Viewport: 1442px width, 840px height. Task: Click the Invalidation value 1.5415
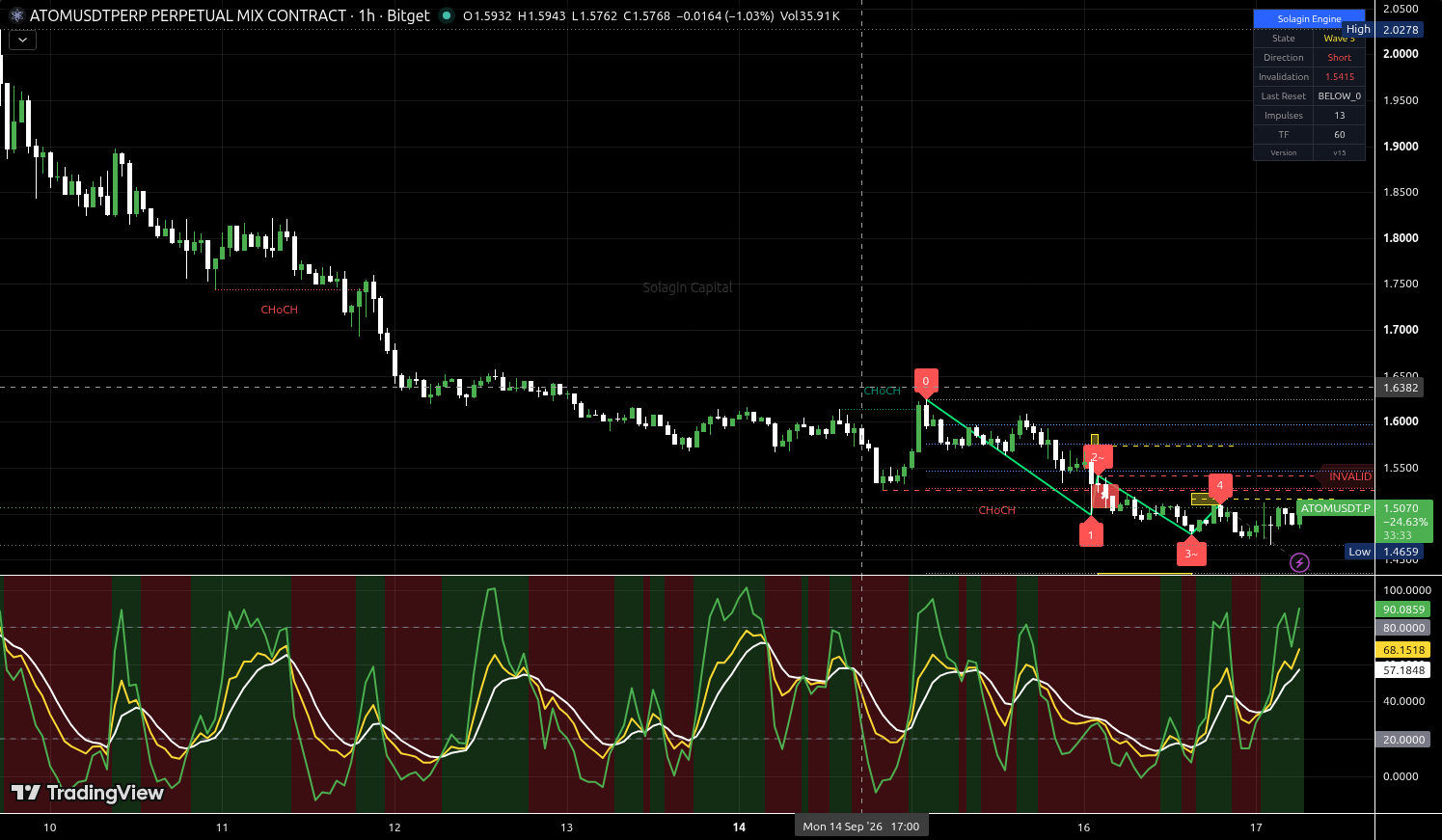[x=1340, y=77]
